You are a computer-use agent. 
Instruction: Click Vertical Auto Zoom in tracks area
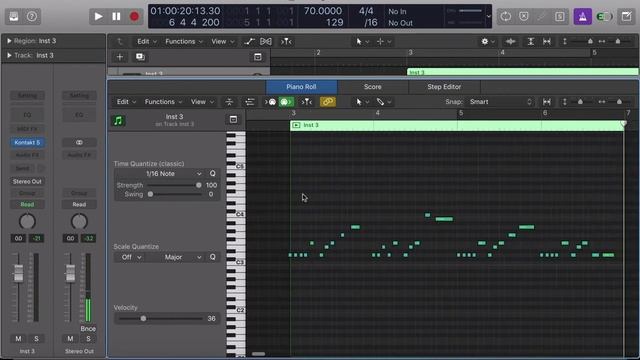(531, 41)
